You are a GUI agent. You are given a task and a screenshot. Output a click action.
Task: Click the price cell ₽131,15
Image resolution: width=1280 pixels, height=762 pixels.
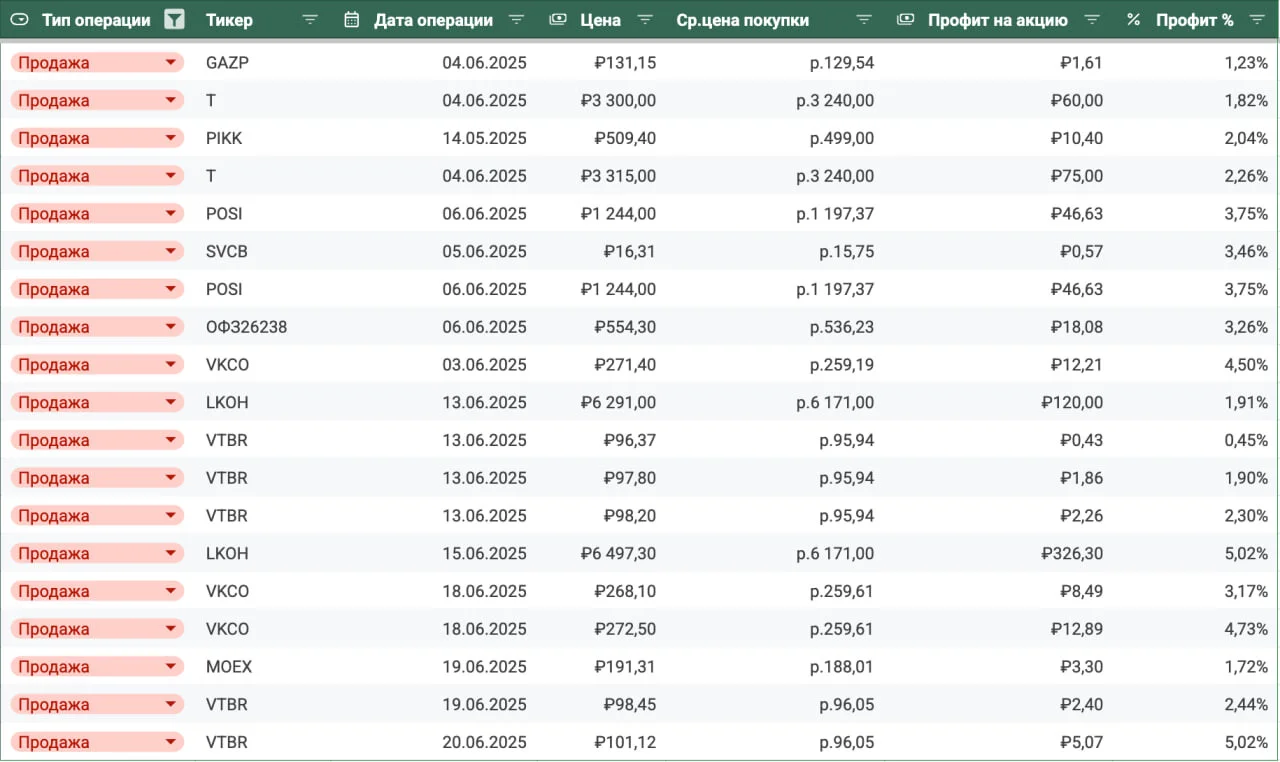pos(625,63)
